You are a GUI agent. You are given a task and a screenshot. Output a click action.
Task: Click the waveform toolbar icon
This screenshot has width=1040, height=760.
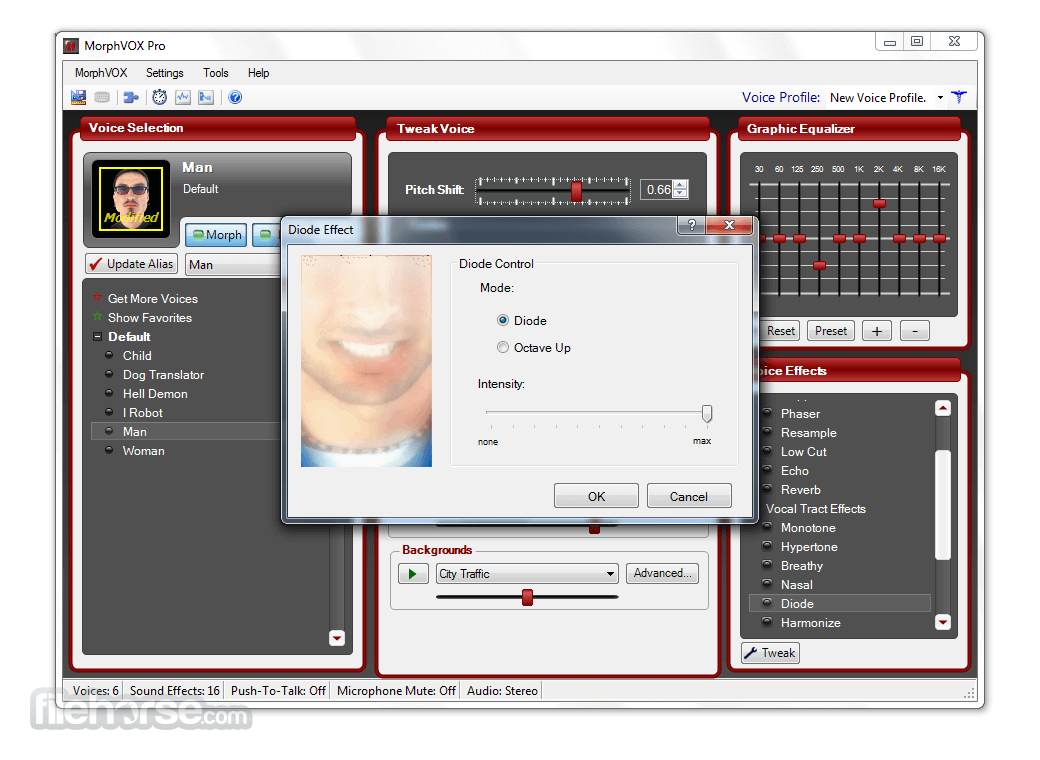pyautogui.click(x=182, y=97)
